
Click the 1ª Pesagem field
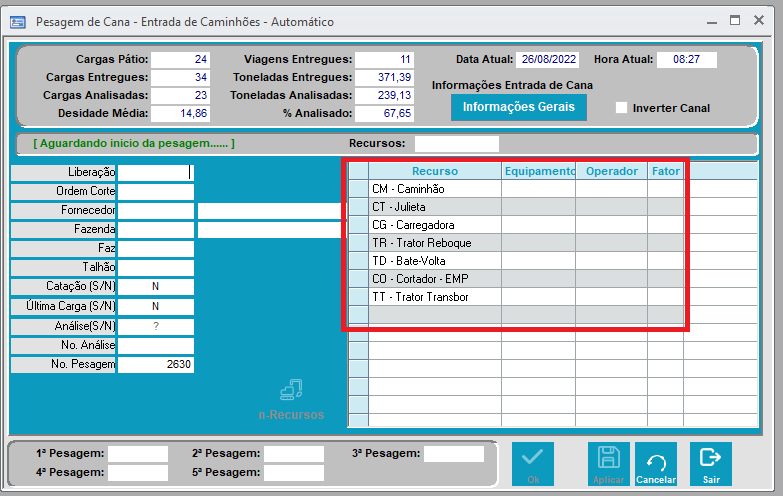coord(138,454)
